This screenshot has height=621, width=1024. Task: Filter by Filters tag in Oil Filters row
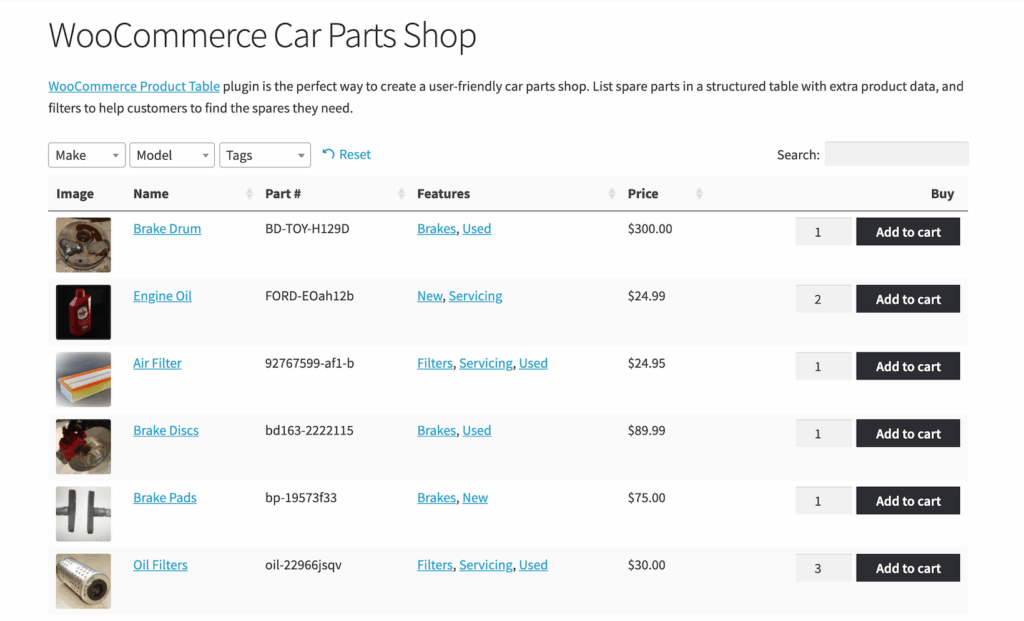coord(435,565)
